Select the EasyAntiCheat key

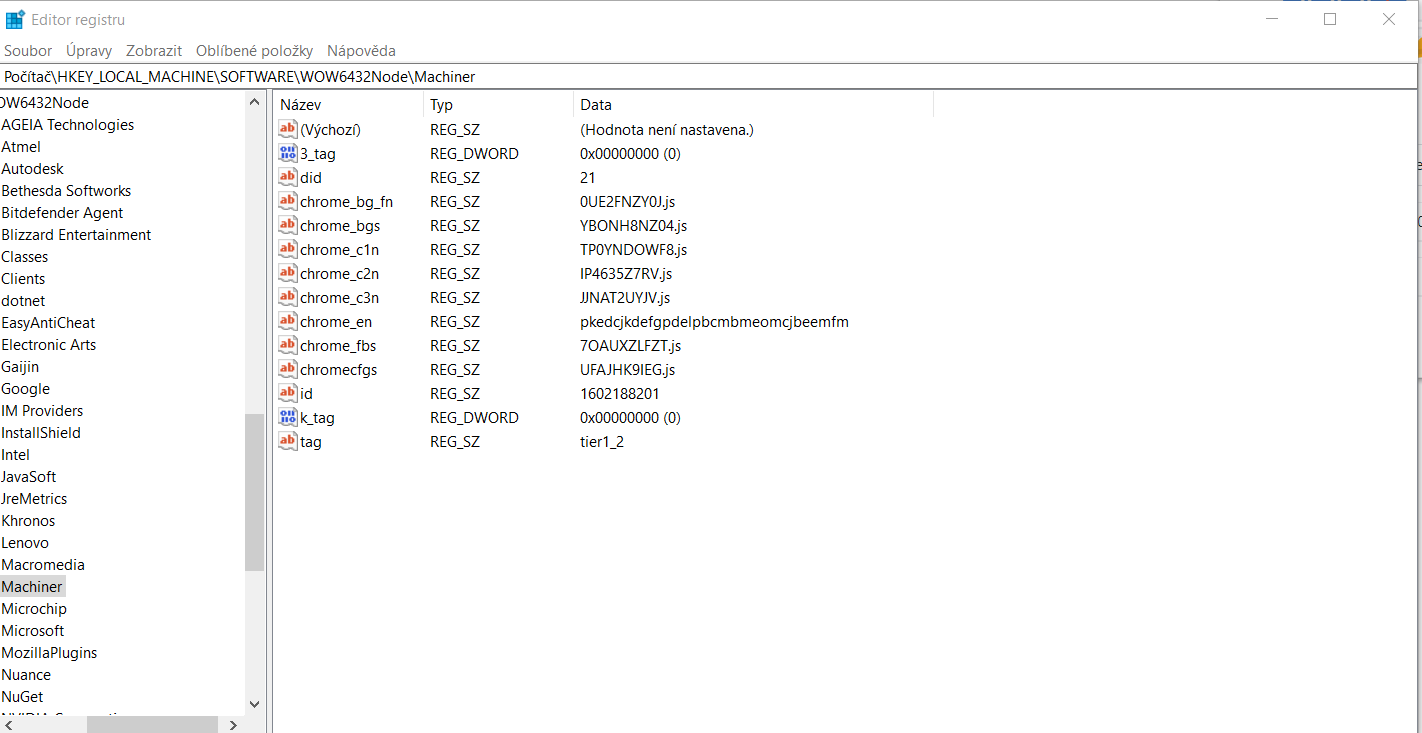[x=48, y=323]
